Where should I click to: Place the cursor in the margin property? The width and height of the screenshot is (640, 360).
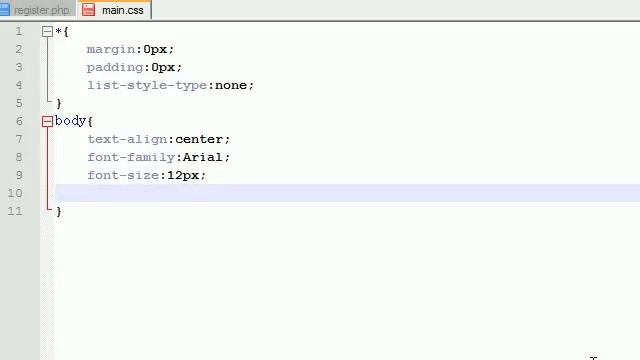(x=111, y=50)
